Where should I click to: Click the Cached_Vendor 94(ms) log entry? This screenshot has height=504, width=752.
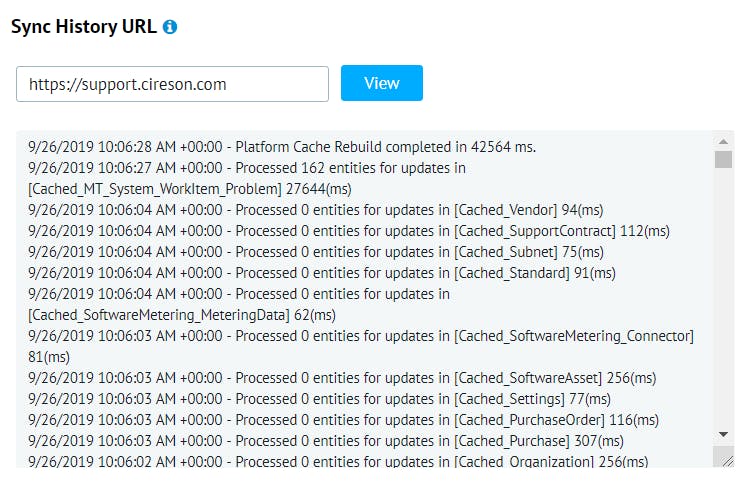316,210
